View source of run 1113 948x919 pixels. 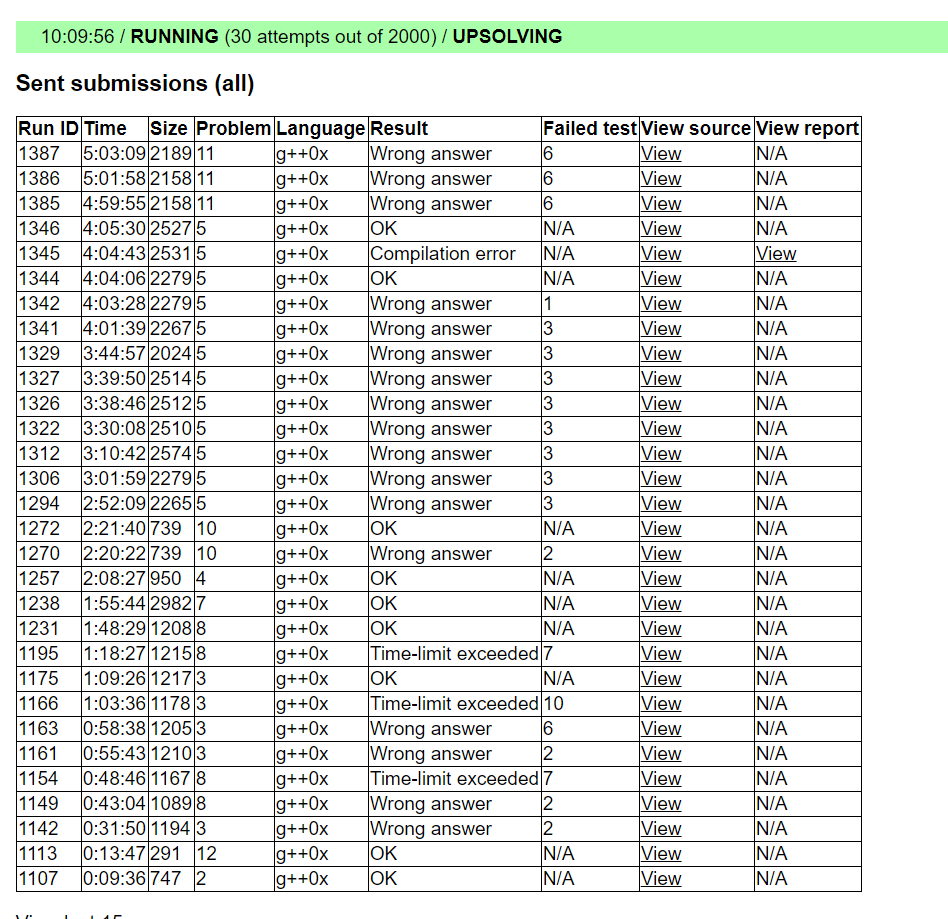click(661, 854)
